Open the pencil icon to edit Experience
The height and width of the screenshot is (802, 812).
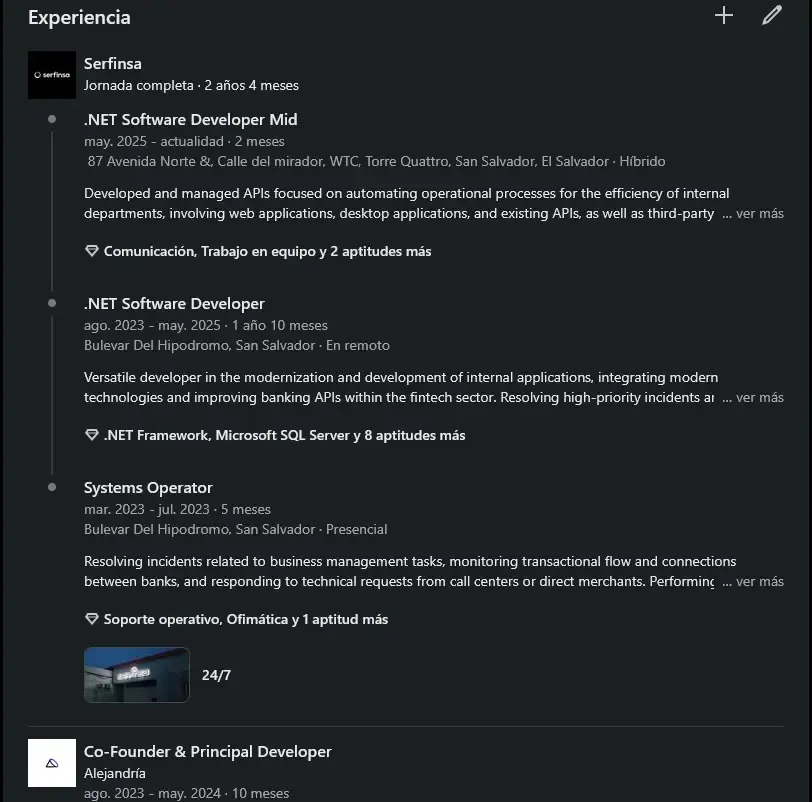(x=771, y=16)
